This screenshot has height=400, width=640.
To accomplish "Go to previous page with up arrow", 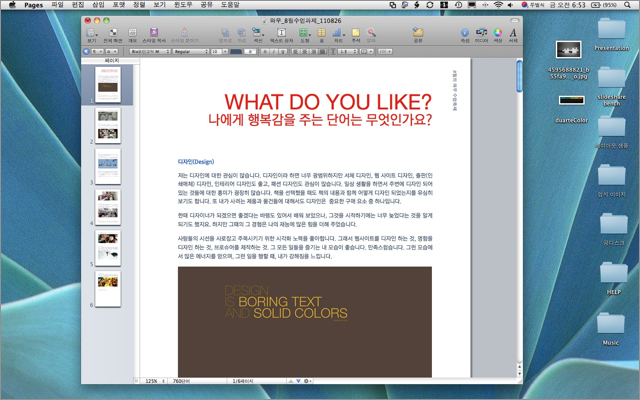I will (x=291, y=381).
